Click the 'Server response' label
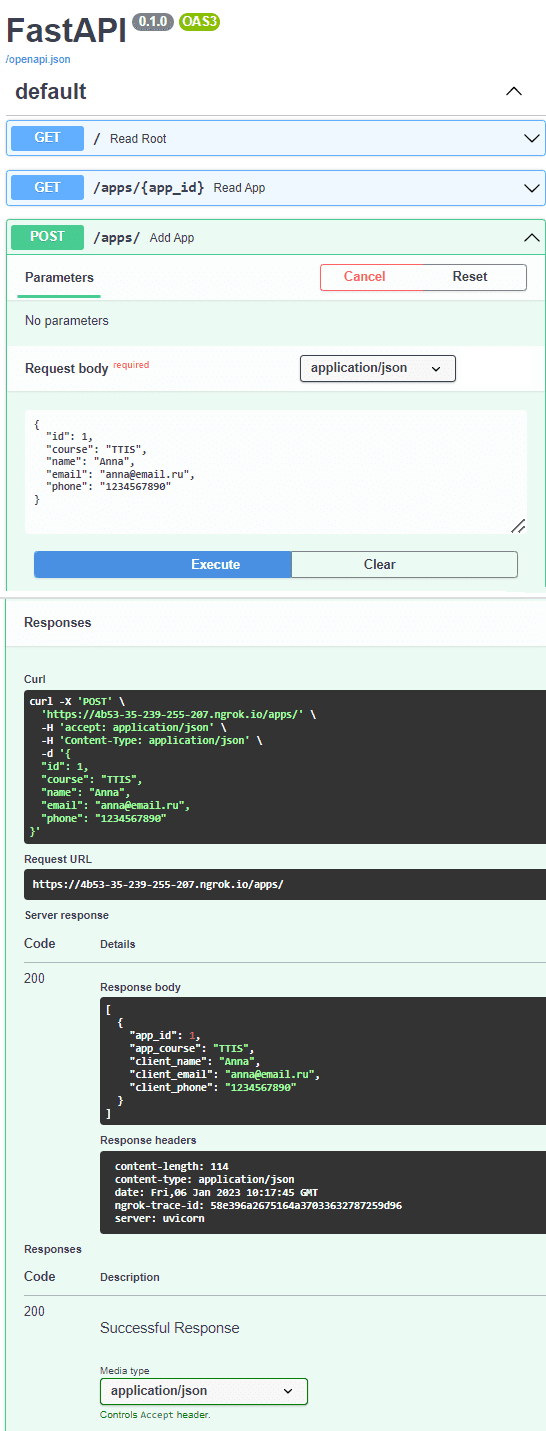This screenshot has width=546, height=1431. click(x=66, y=915)
